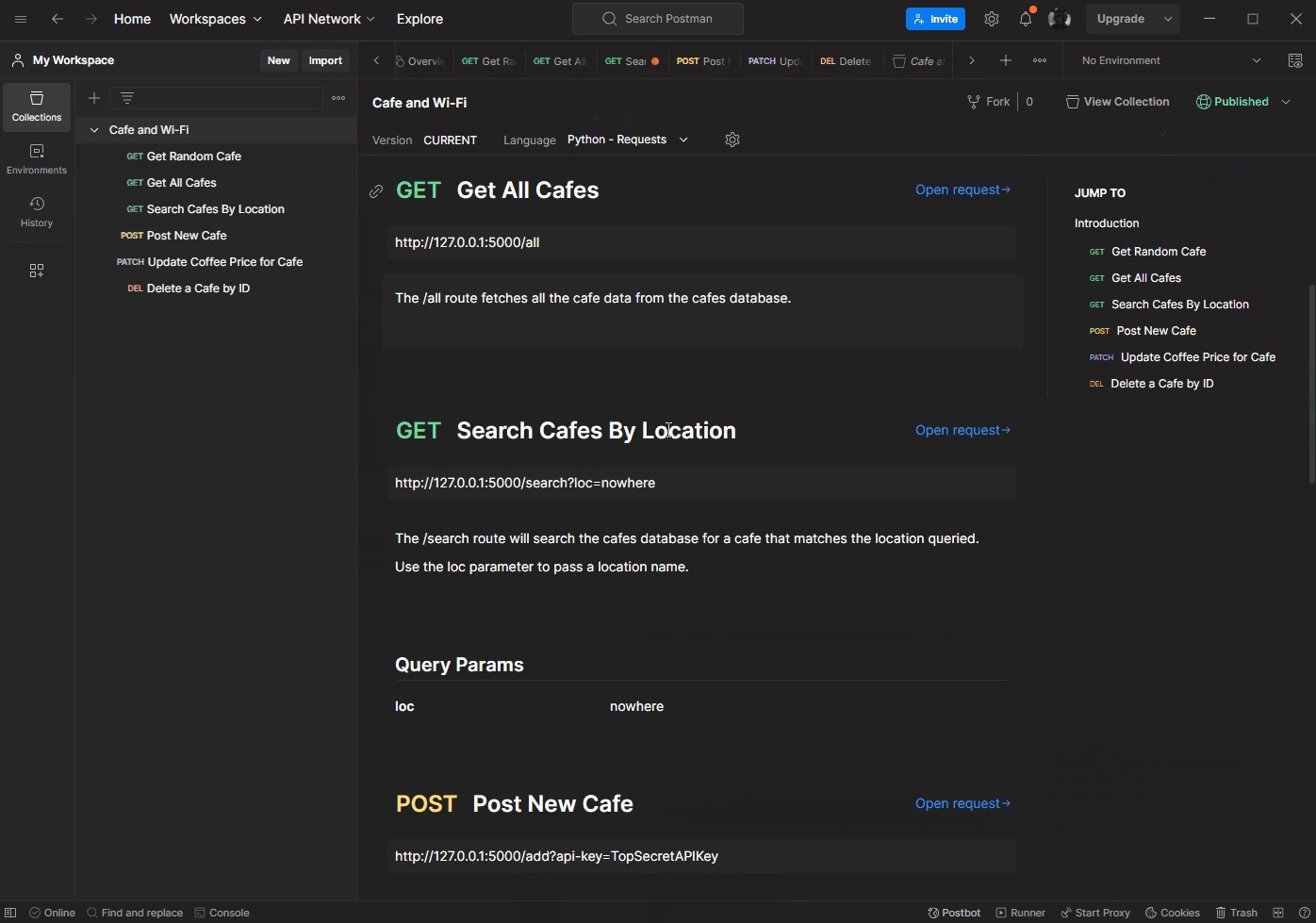Viewport: 1316px width, 923px height.
Task: Go back with the left arrow
Action: pos(58,19)
